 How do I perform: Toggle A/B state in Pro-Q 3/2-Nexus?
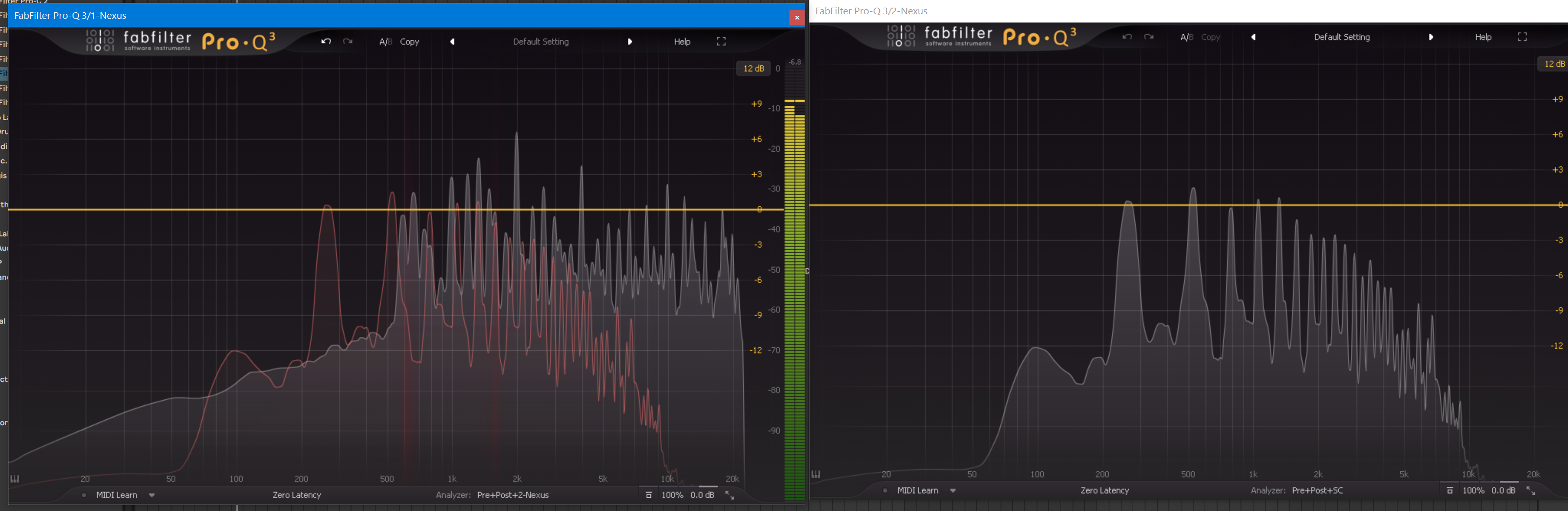click(1186, 37)
